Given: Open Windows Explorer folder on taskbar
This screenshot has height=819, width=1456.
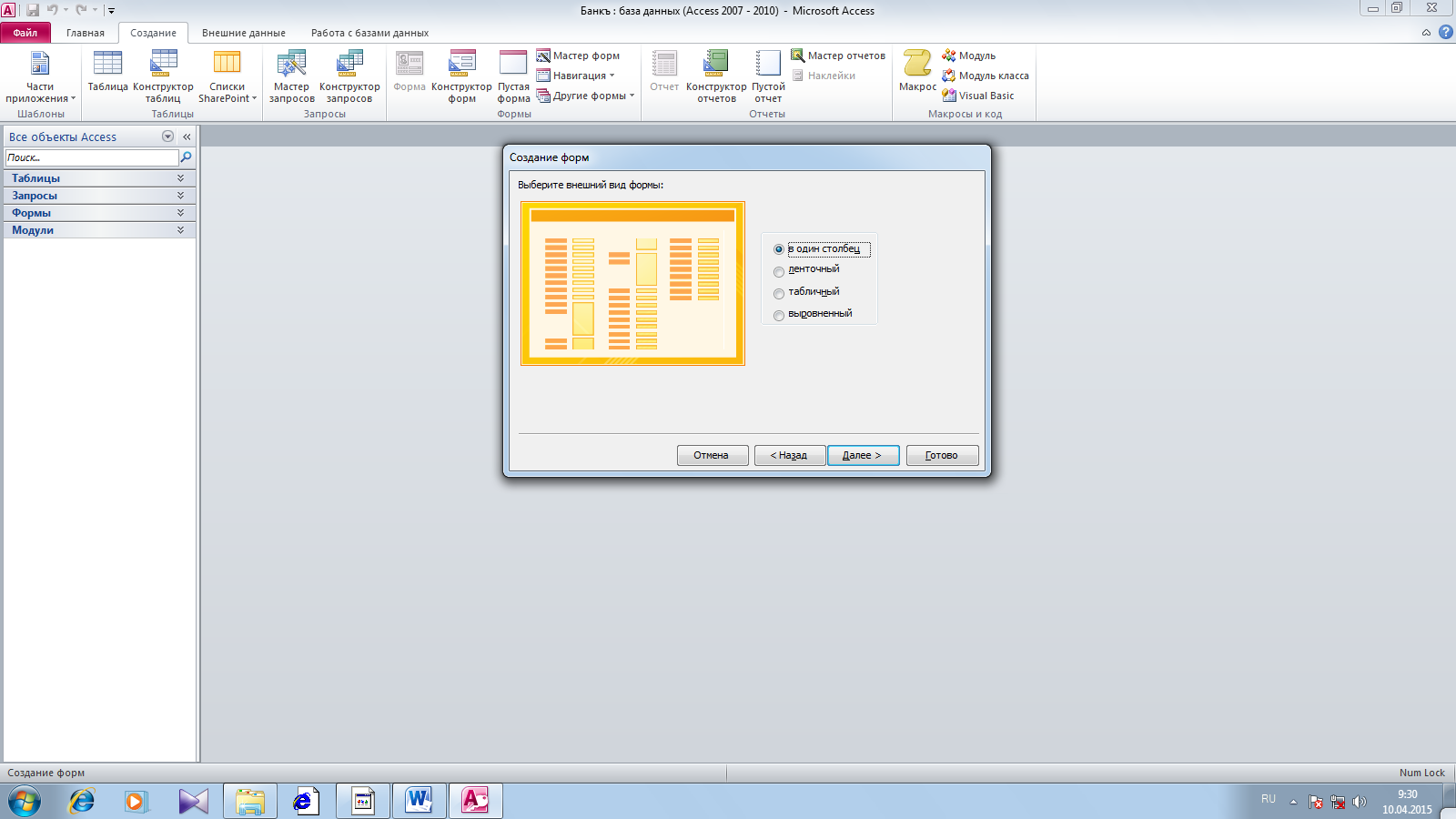Looking at the screenshot, I should click(x=250, y=801).
